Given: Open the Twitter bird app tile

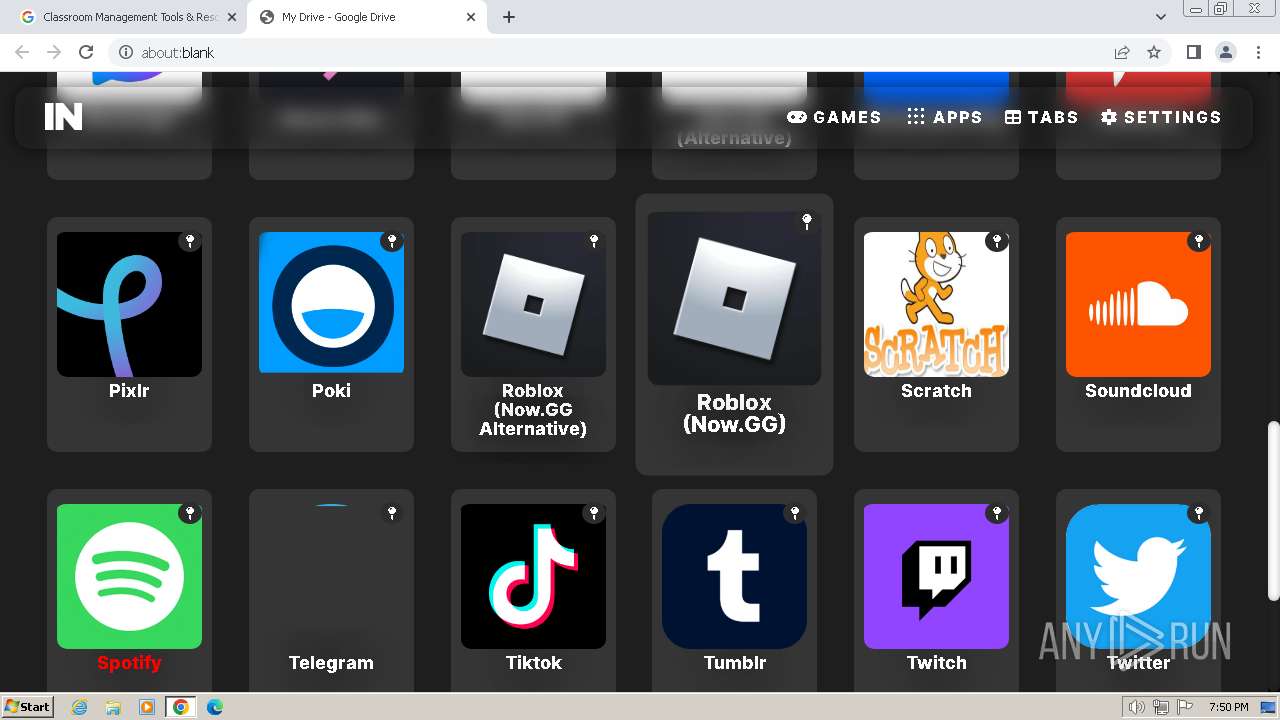Looking at the screenshot, I should point(1138,590).
